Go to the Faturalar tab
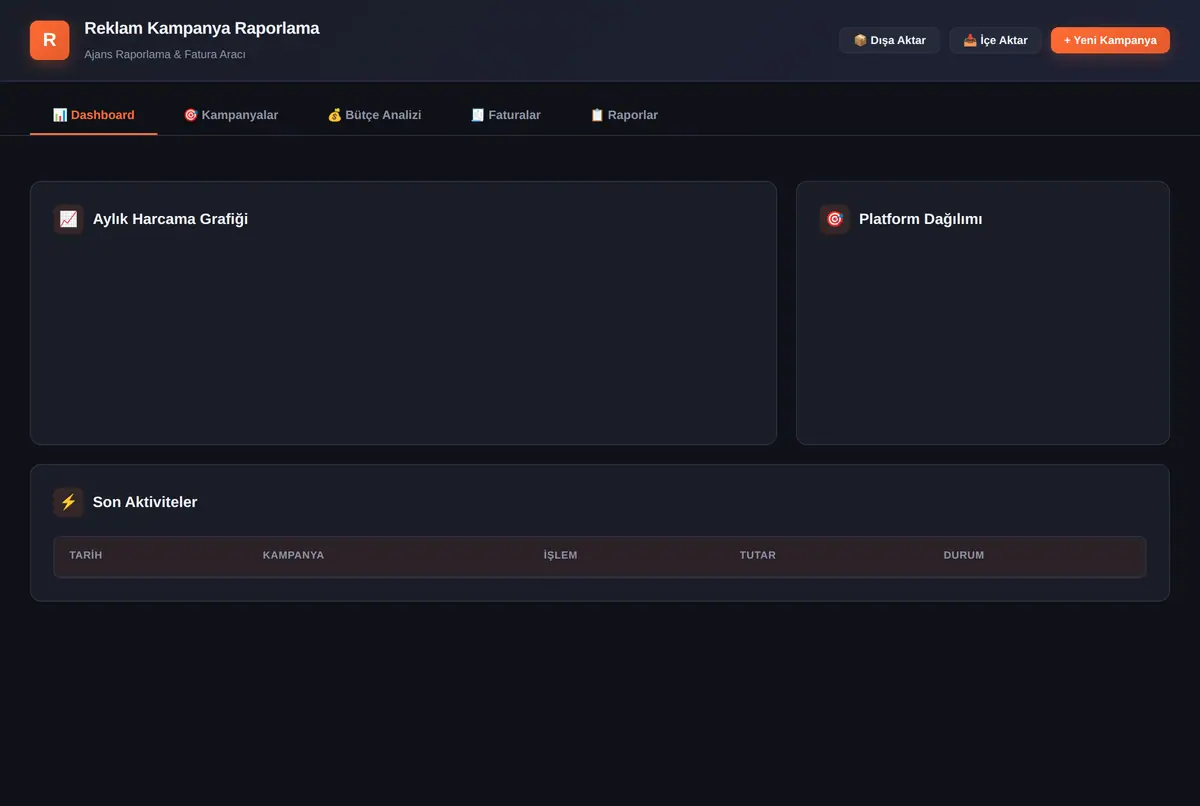 (506, 115)
